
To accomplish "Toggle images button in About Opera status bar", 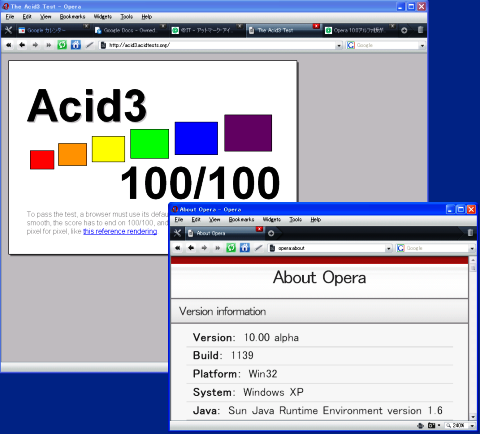I will pyautogui.click(x=432, y=426).
